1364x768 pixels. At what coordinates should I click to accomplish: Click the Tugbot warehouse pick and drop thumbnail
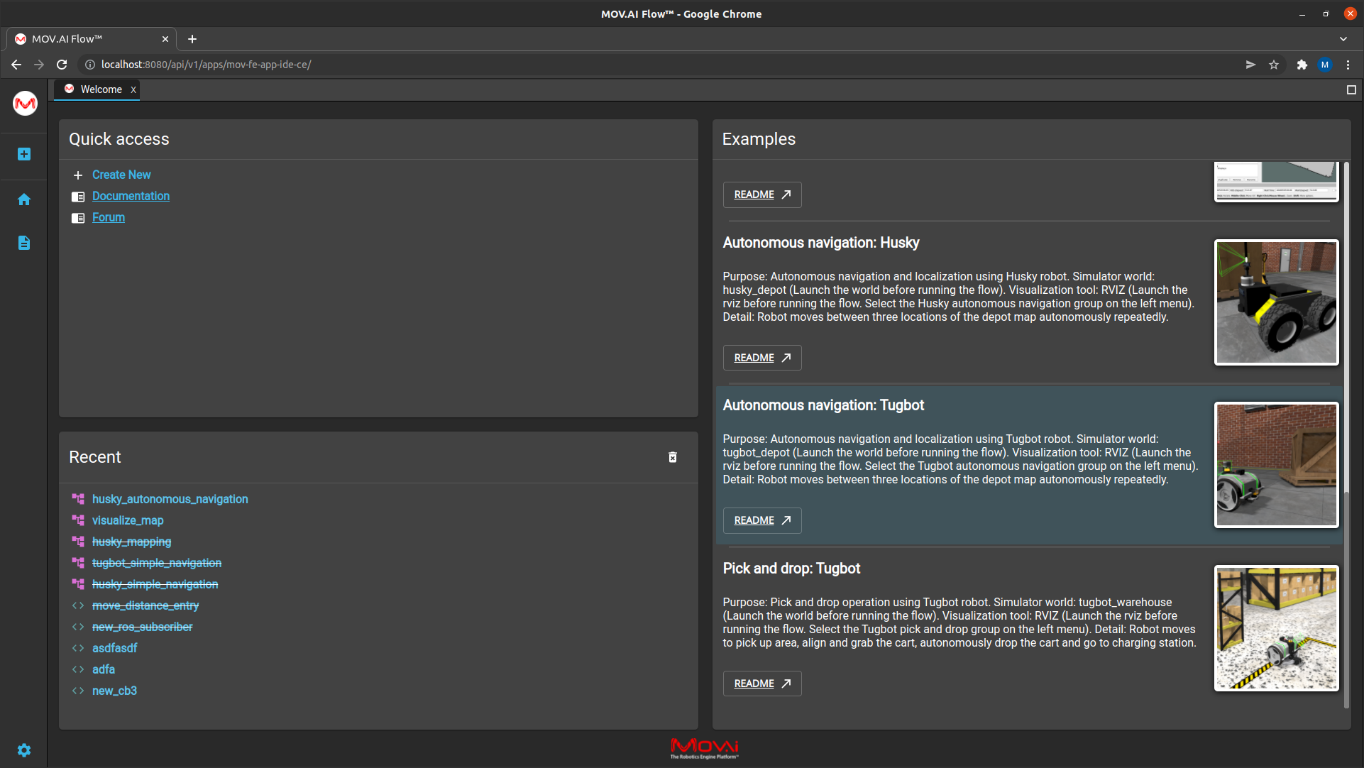coord(1276,628)
